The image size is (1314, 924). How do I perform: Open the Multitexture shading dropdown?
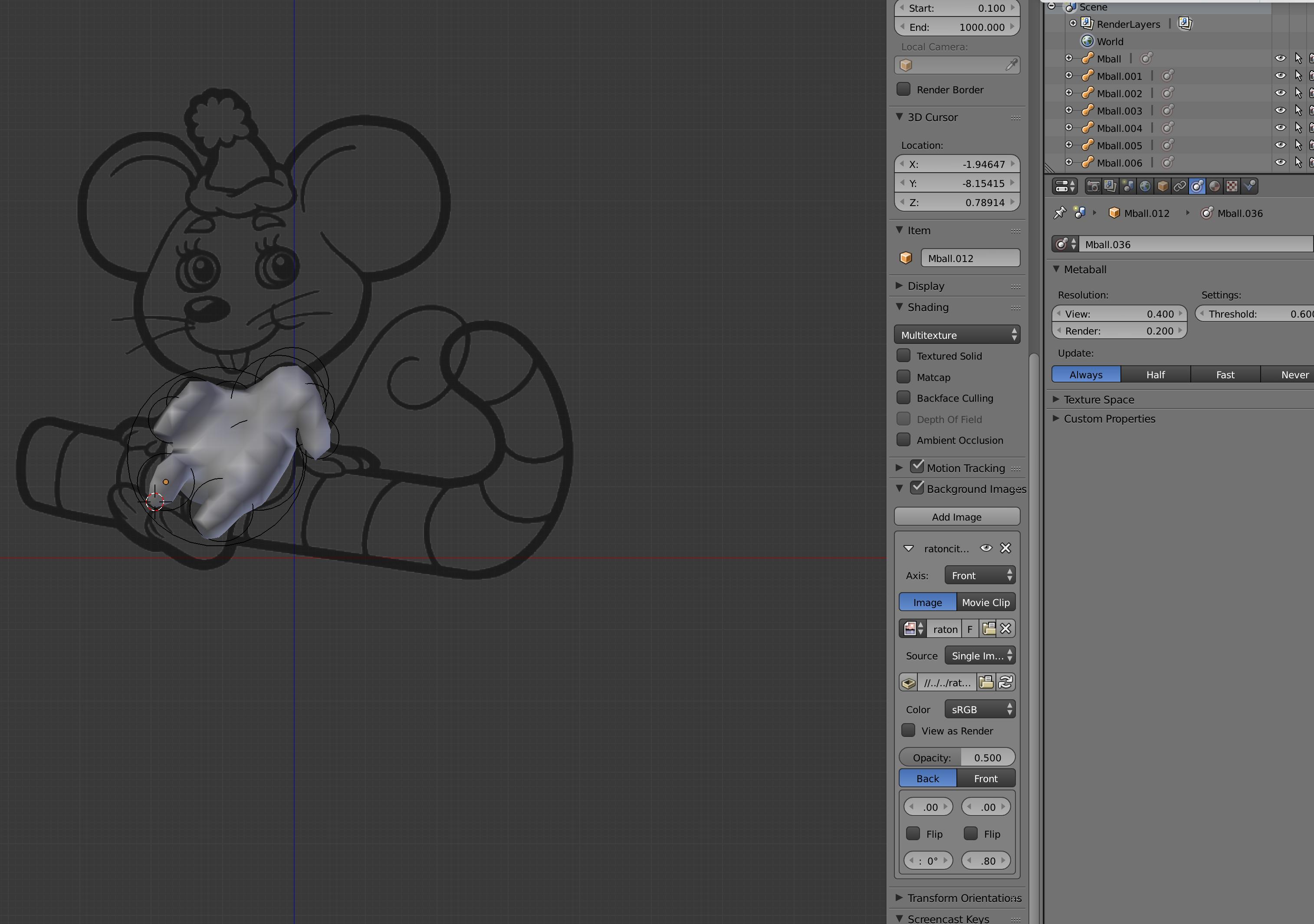click(957, 335)
